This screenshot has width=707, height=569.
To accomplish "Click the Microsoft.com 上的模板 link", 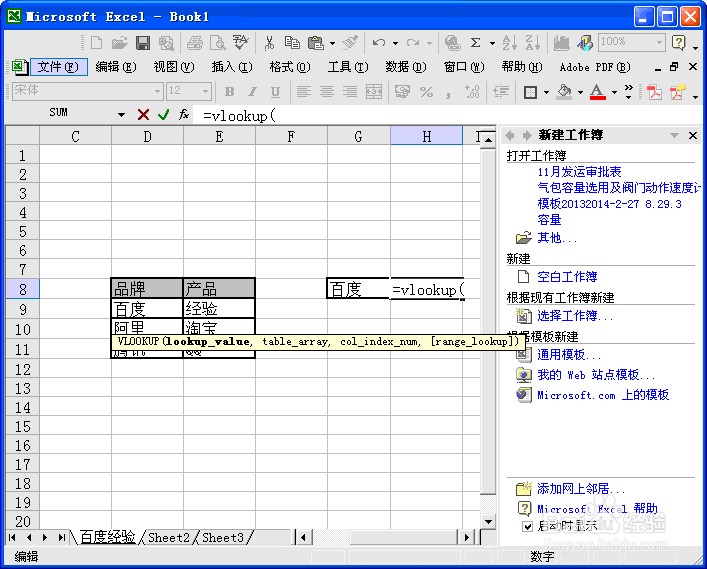I will click(603, 395).
